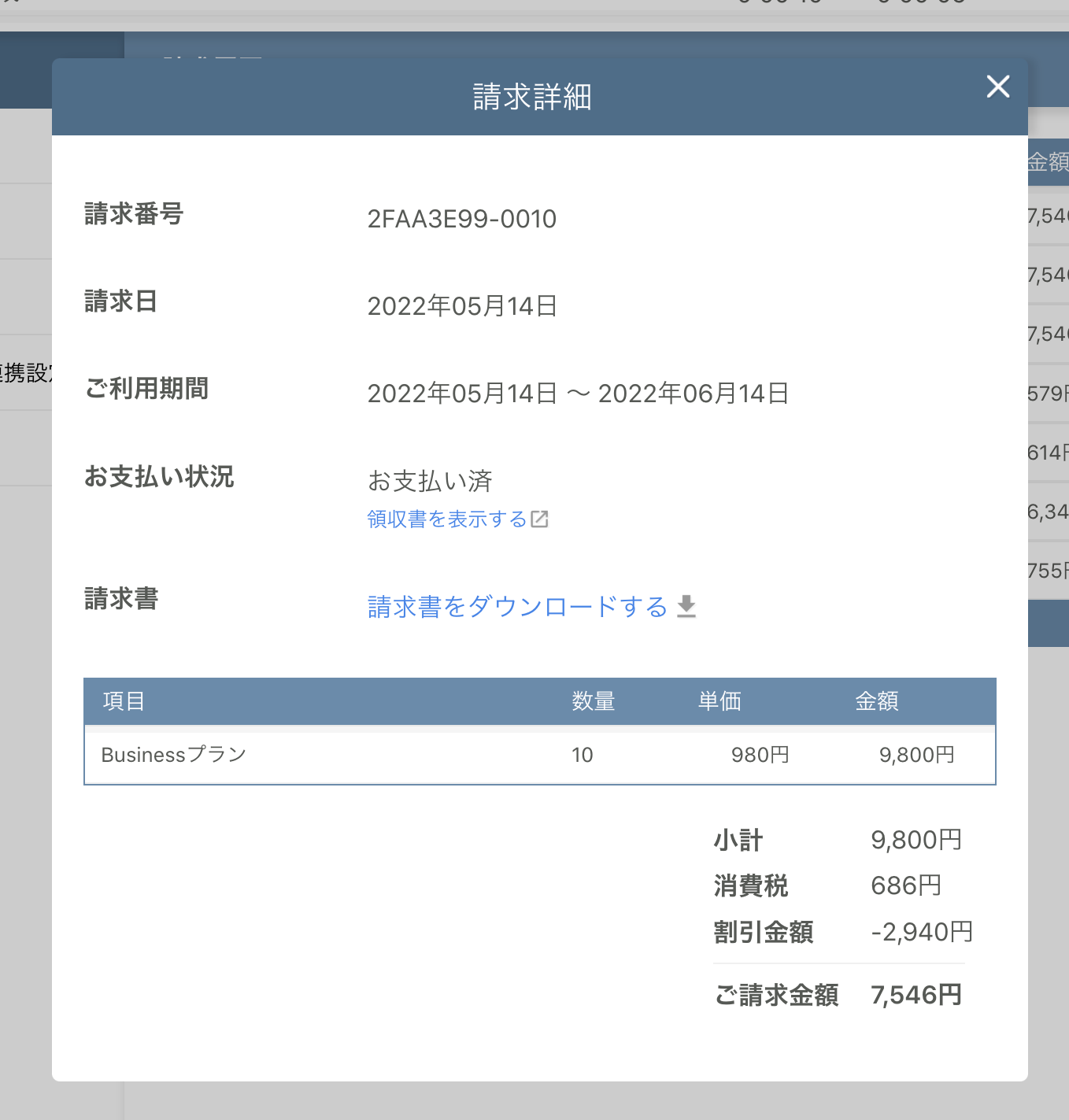
Task: Click the ご利用期間 period text
Action: click(x=579, y=394)
